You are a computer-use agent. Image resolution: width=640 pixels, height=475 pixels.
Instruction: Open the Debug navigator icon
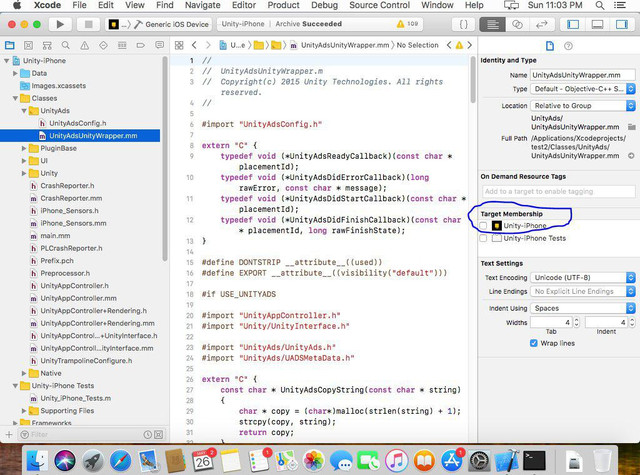tap(122, 45)
